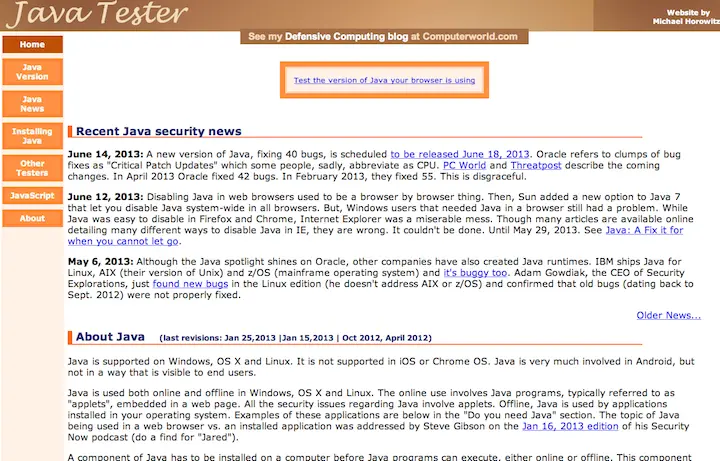Click the 'About Java' heading

[x=110, y=337]
